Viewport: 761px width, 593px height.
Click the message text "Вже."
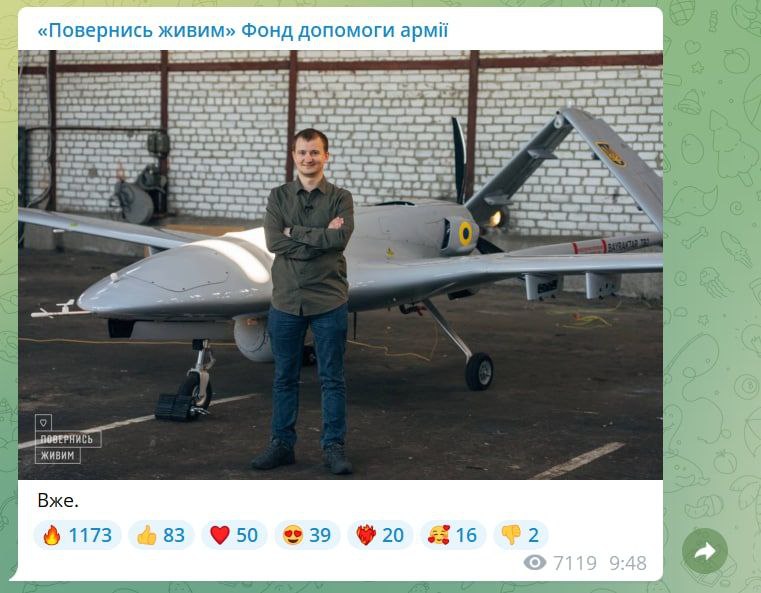click(58, 500)
